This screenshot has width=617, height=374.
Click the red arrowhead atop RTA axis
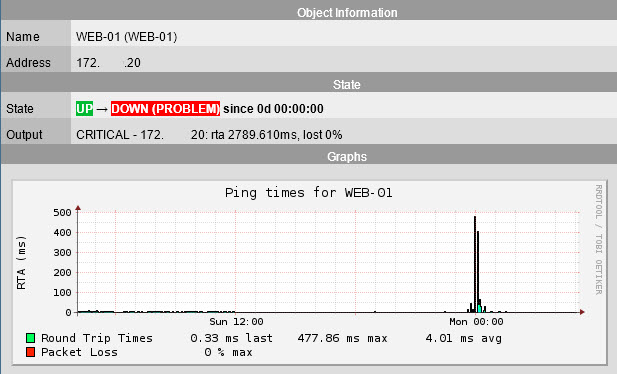78,208
